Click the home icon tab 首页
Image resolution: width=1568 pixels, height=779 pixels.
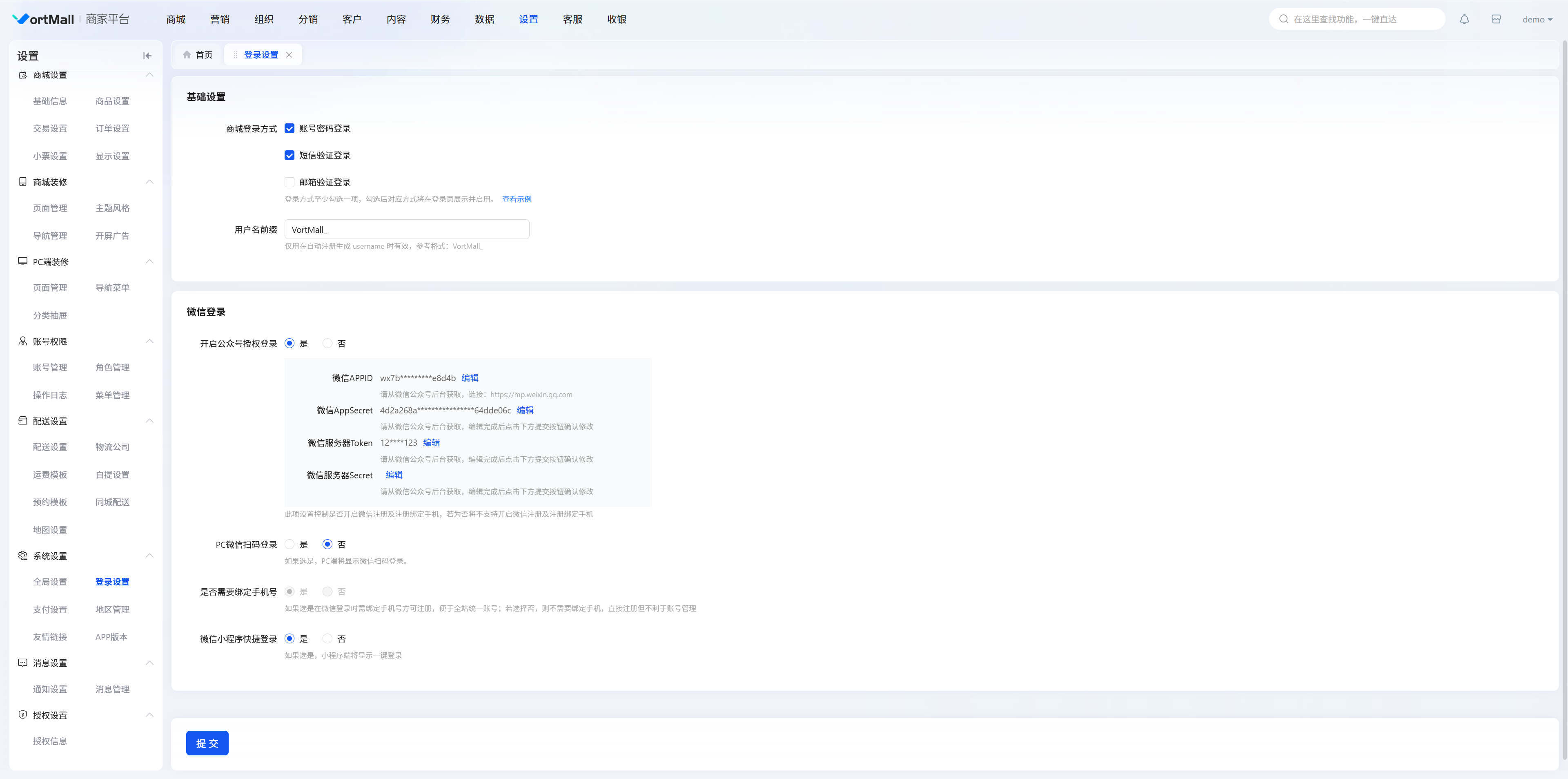(198, 55)
